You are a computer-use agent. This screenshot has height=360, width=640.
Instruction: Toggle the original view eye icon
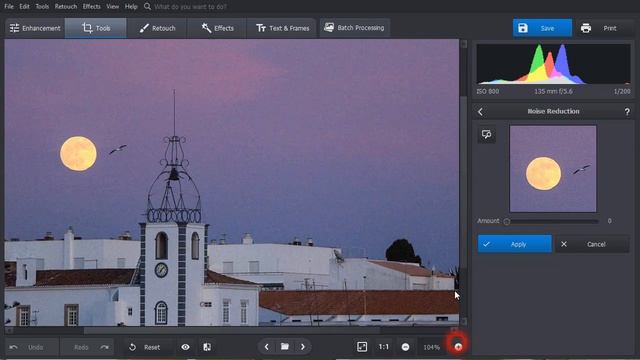pos(185,347)
